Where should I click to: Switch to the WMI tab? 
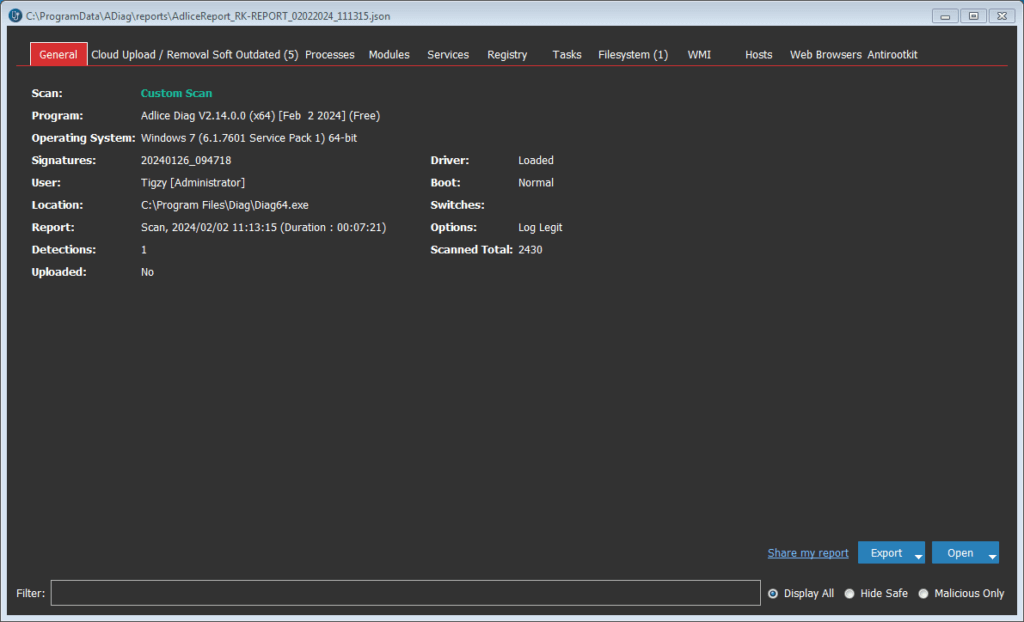699,55
